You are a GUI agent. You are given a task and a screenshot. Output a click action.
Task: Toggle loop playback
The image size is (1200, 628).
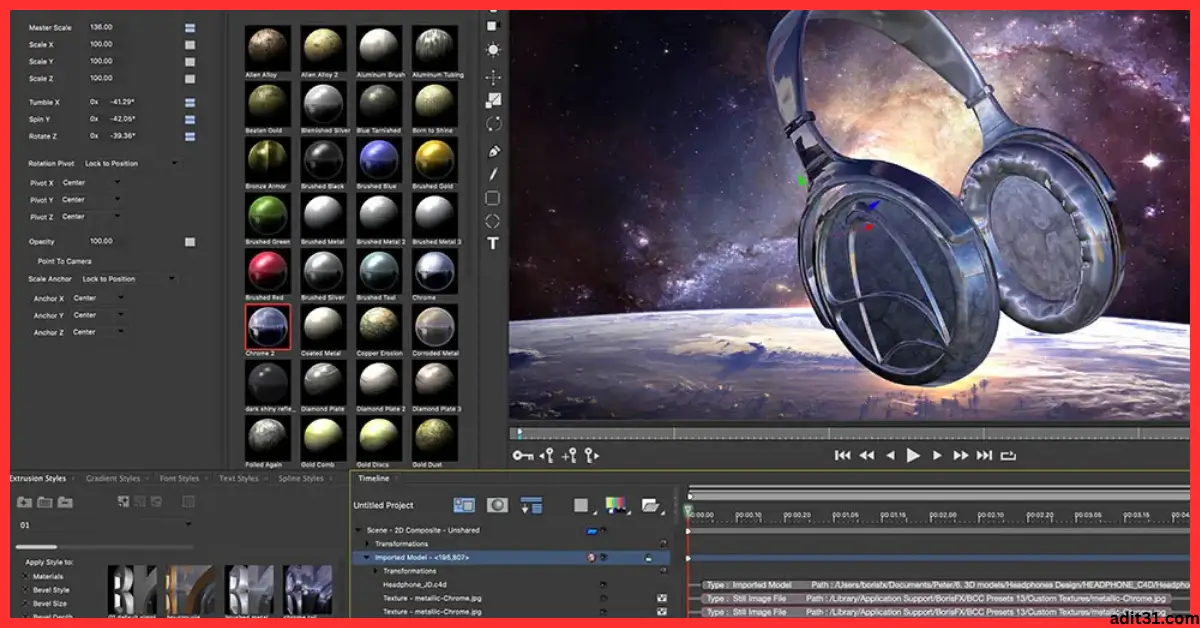[1008, 455]
